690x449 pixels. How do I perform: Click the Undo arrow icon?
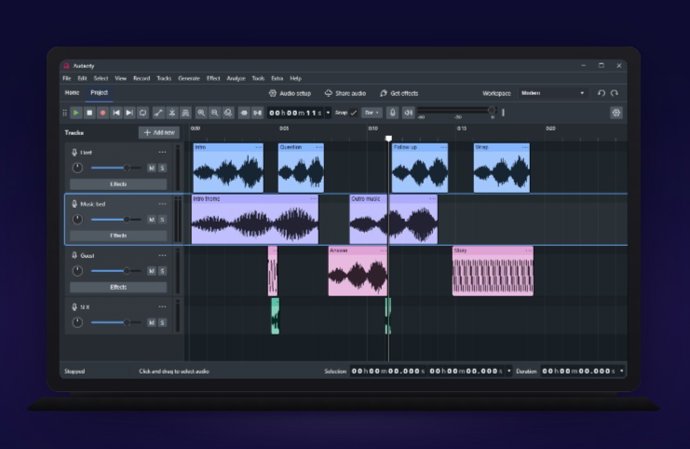tap(601, 93)
